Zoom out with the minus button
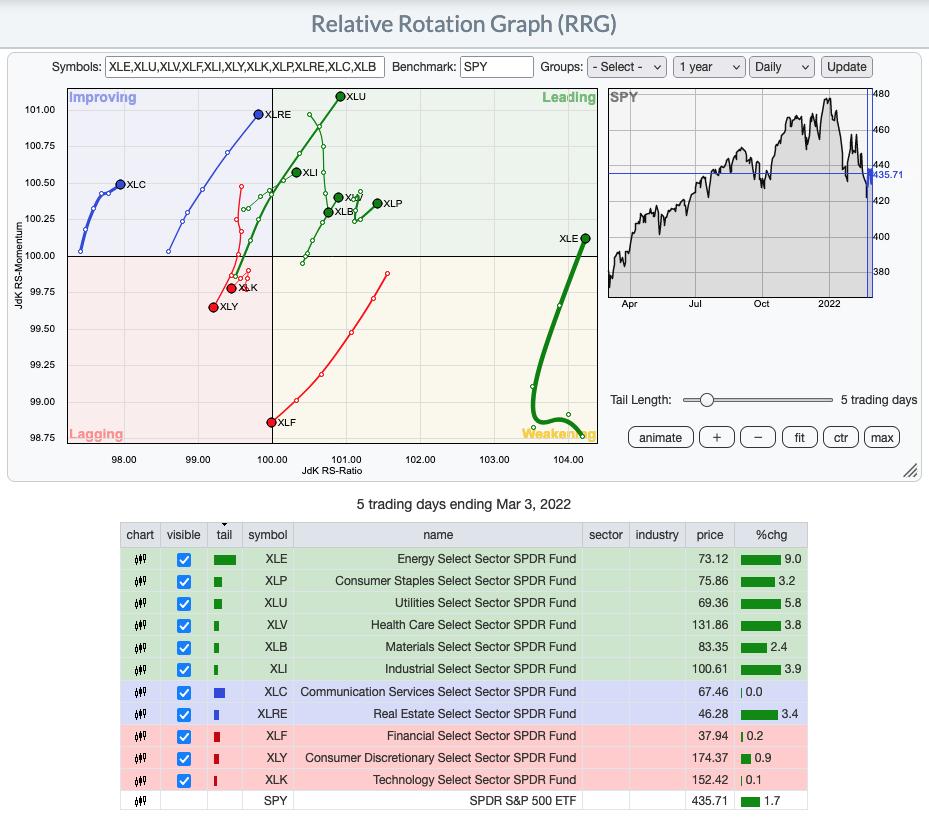 click(x=758, y=438)
